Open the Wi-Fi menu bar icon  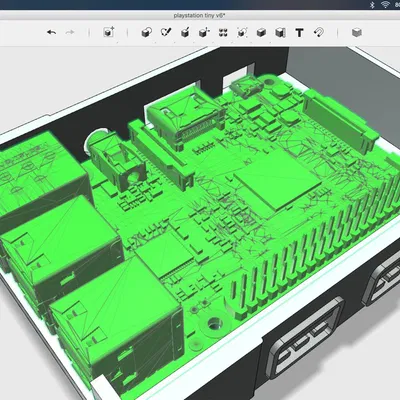tap(386, 4)
